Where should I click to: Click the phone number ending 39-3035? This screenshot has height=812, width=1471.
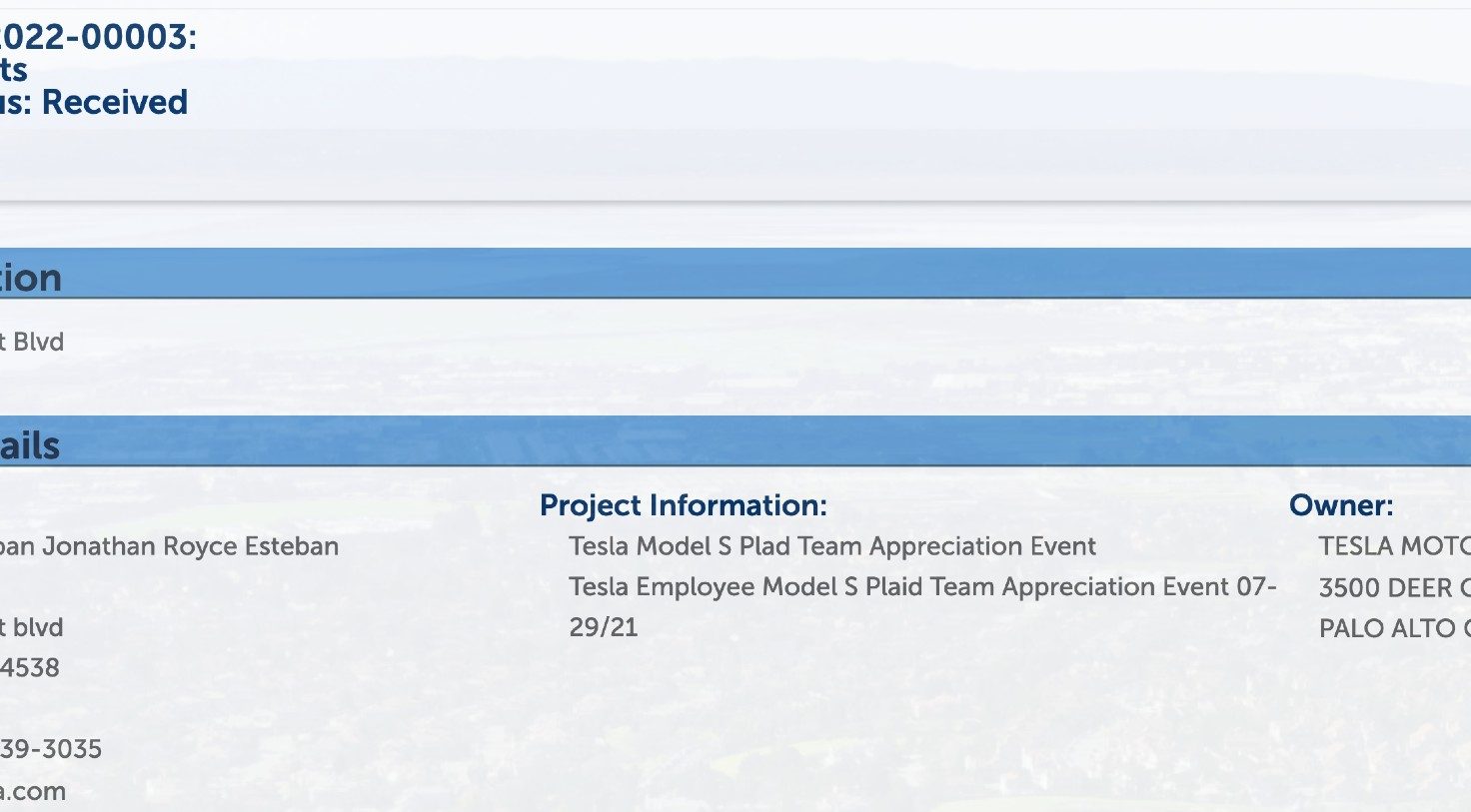[51, 749]
